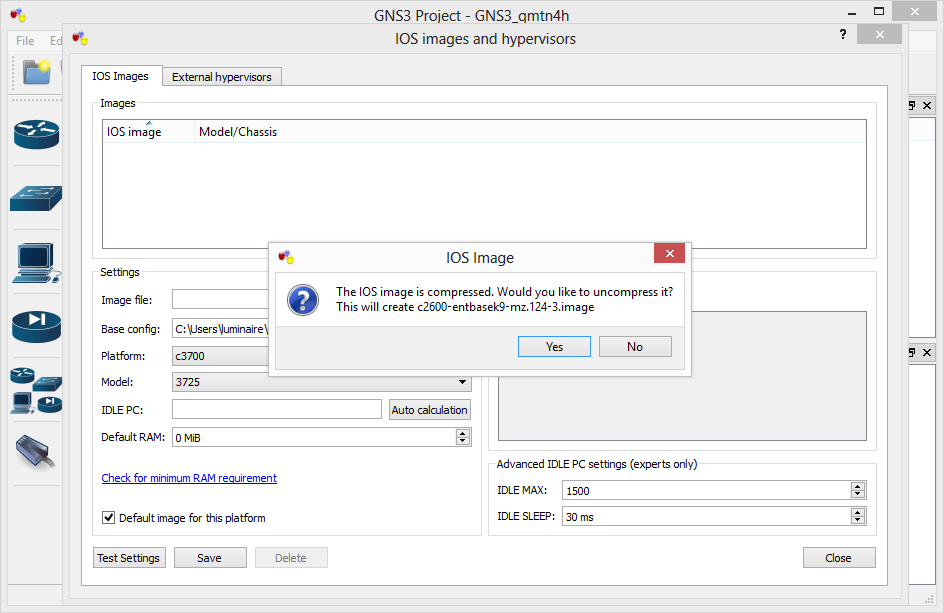The height and width of the screenshot is (613, 944).
Task: Click into the Image file field
Action: [220, 299]
